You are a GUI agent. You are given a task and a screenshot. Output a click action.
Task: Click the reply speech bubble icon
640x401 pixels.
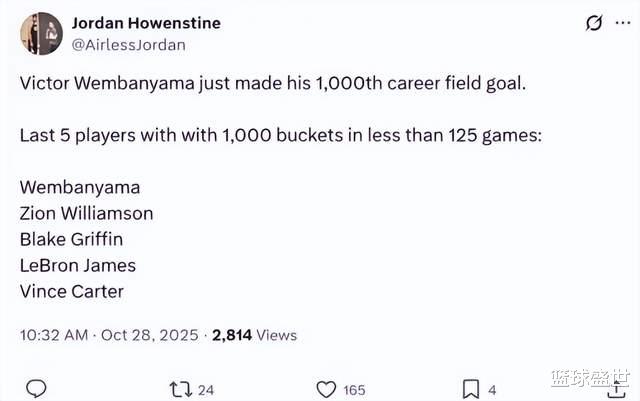click(x=36, y=389)
